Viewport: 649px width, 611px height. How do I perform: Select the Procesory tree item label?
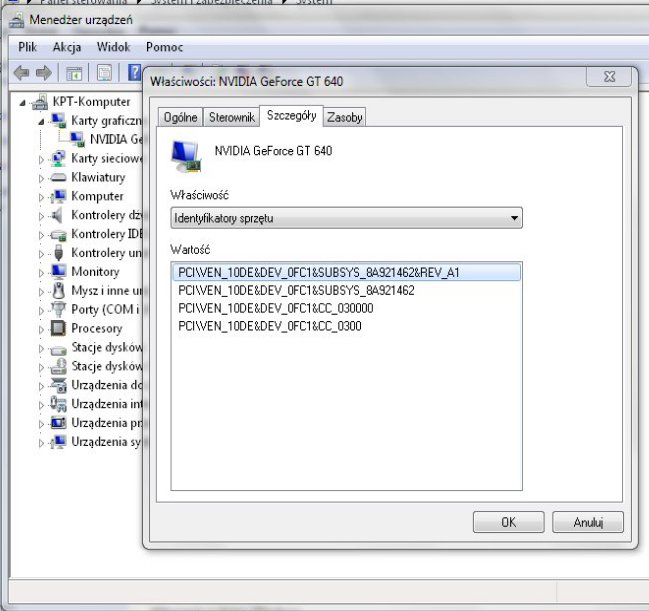[x=96, y=328]
